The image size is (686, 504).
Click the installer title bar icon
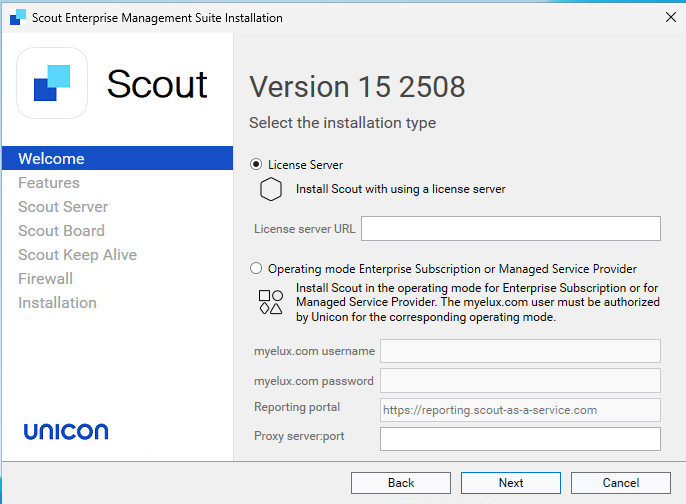(17, 18)
